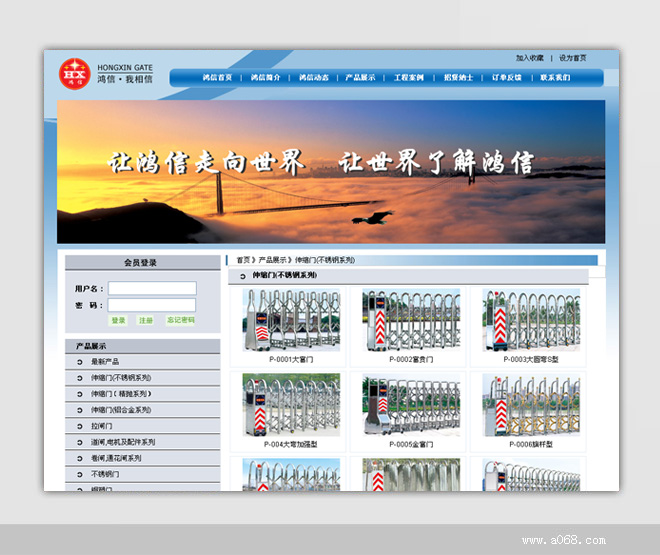The width and height of the screenshot is (660, 555).
Task: Open 招贤纳士 navigation item
Action: 458,77
